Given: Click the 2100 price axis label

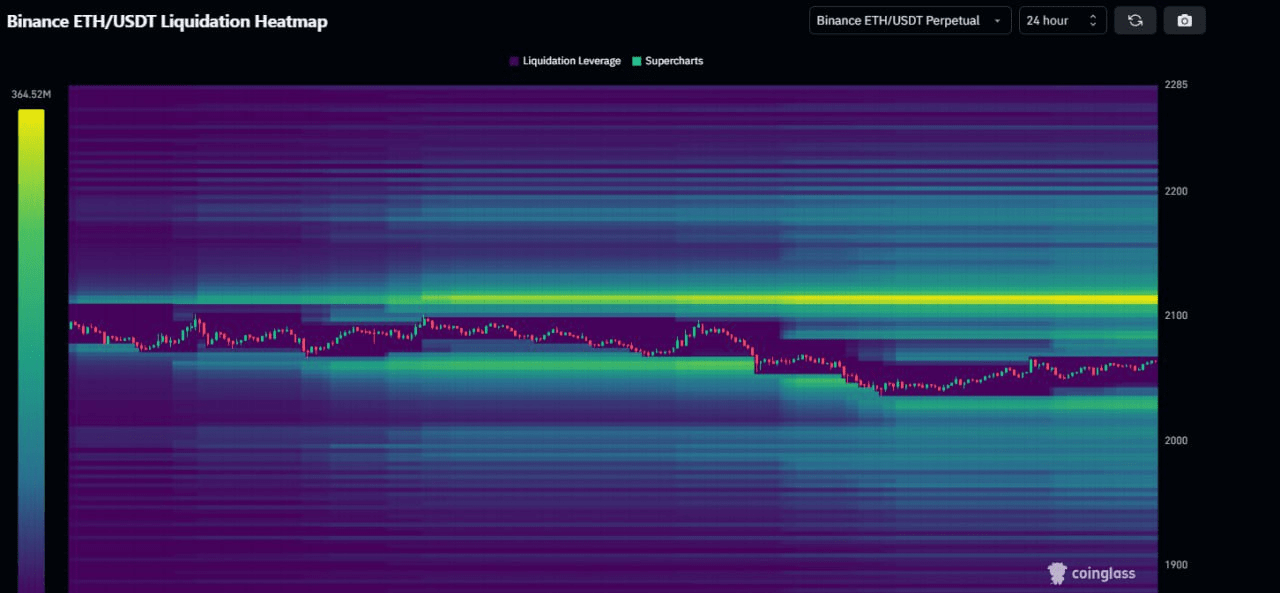Looking at the screenshot, I should pos(1175,315).
